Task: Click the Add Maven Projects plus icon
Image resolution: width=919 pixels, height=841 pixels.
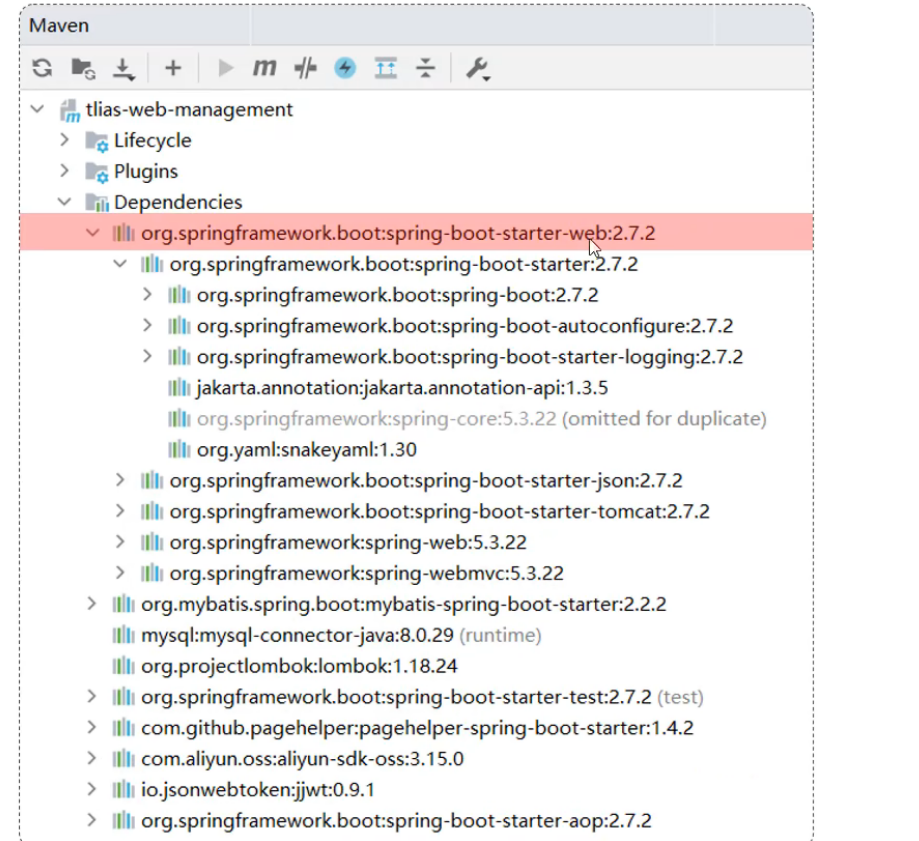Action: [x=173, y=68]
